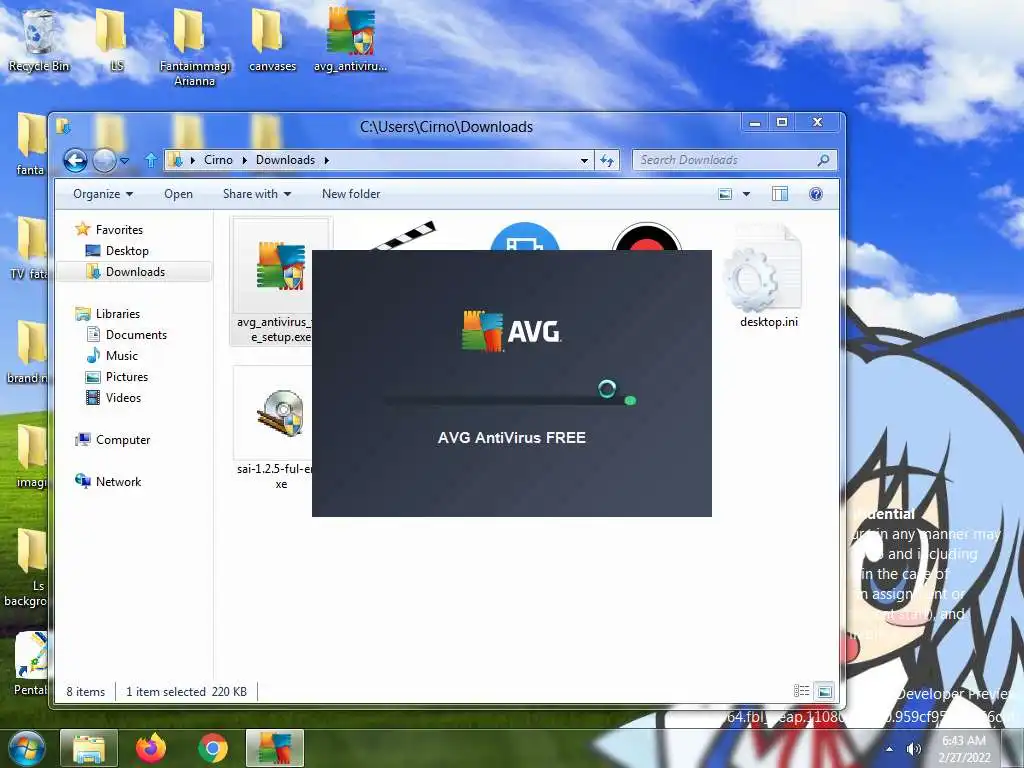
Task: Select the blue round app file icon
Action: 524,236
